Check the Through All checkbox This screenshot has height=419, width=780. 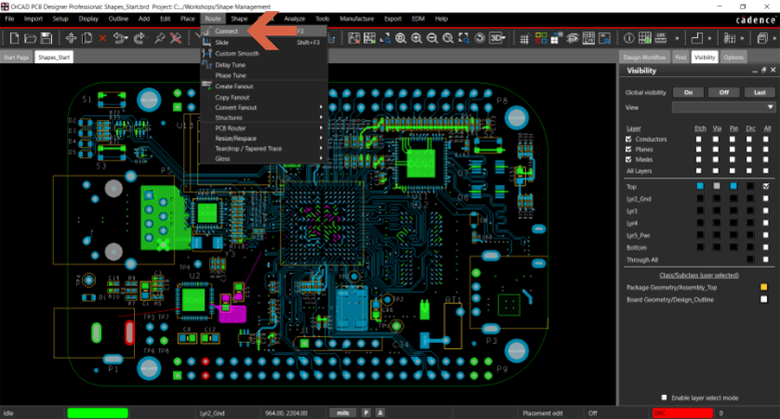766,259
